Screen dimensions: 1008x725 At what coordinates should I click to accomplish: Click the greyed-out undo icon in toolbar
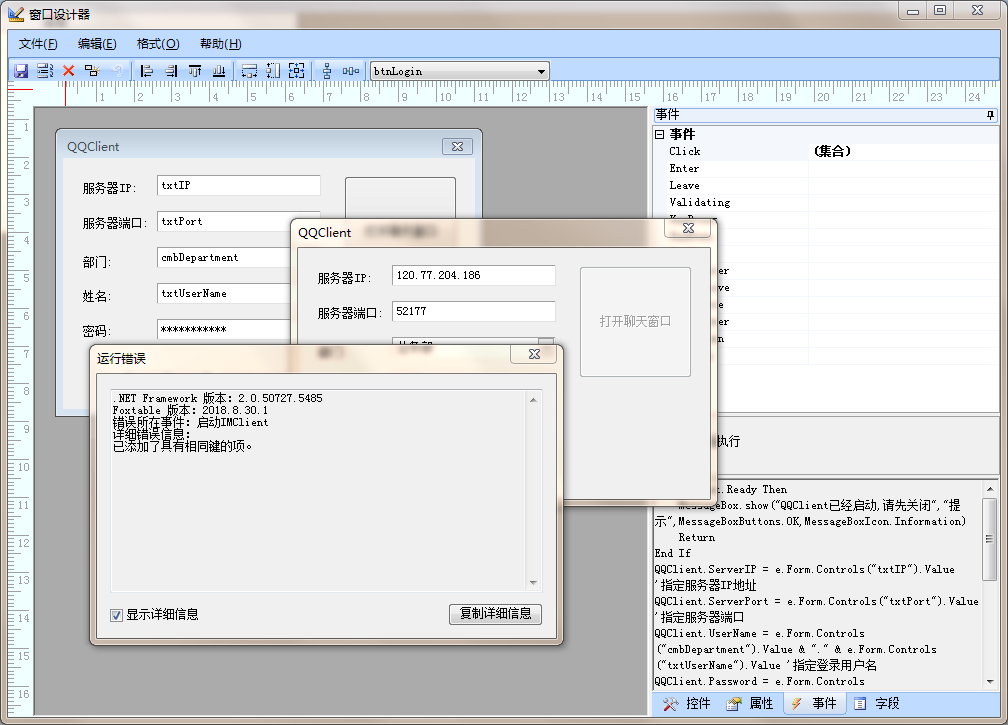[x=117, y=71]
